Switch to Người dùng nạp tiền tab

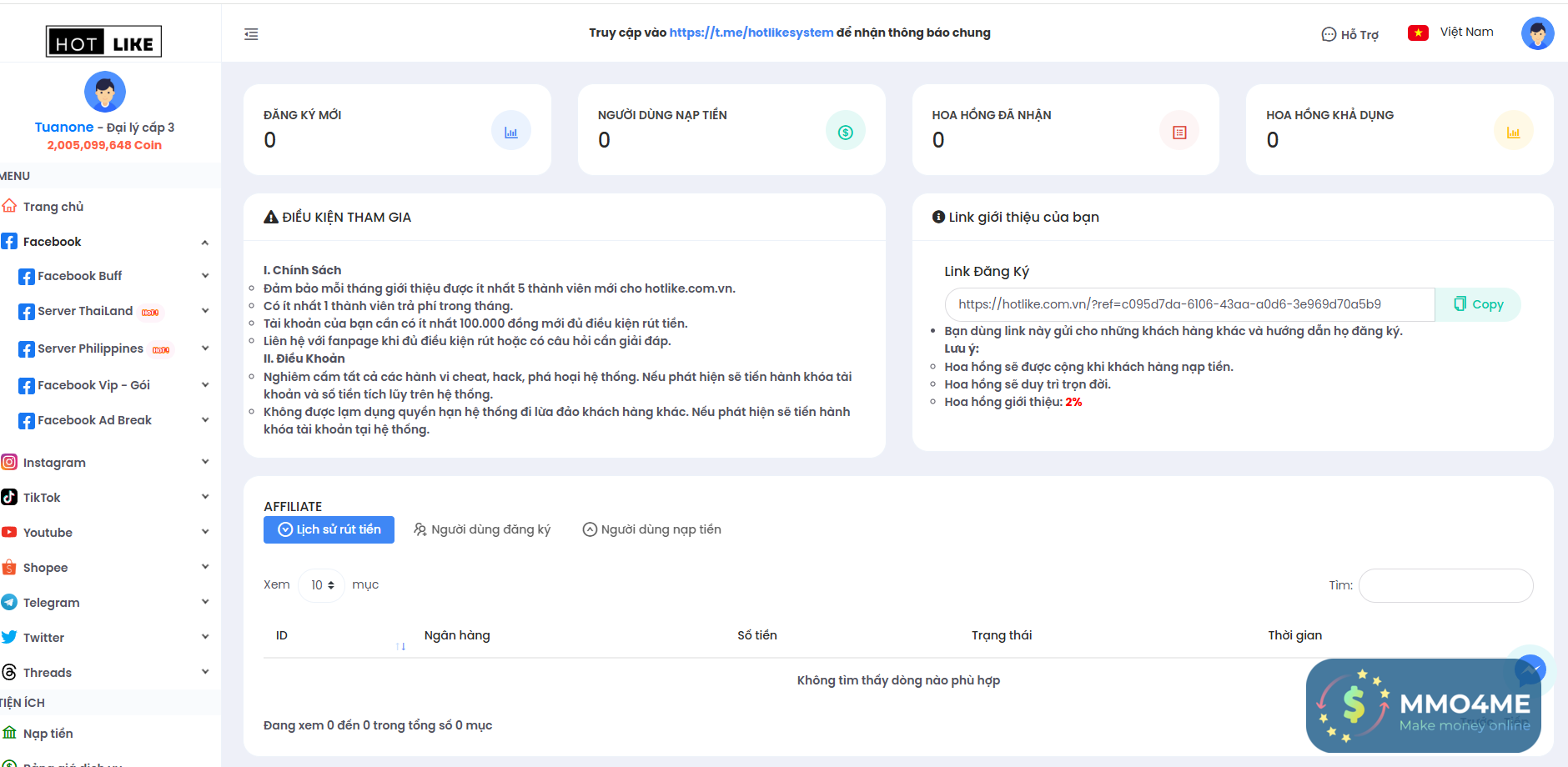652,529
